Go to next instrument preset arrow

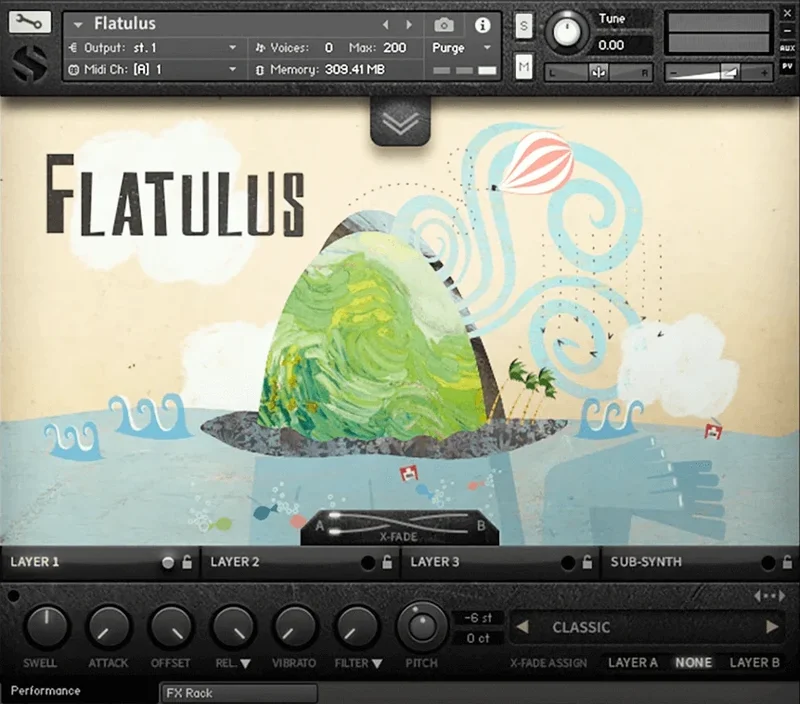coord(409,24)
